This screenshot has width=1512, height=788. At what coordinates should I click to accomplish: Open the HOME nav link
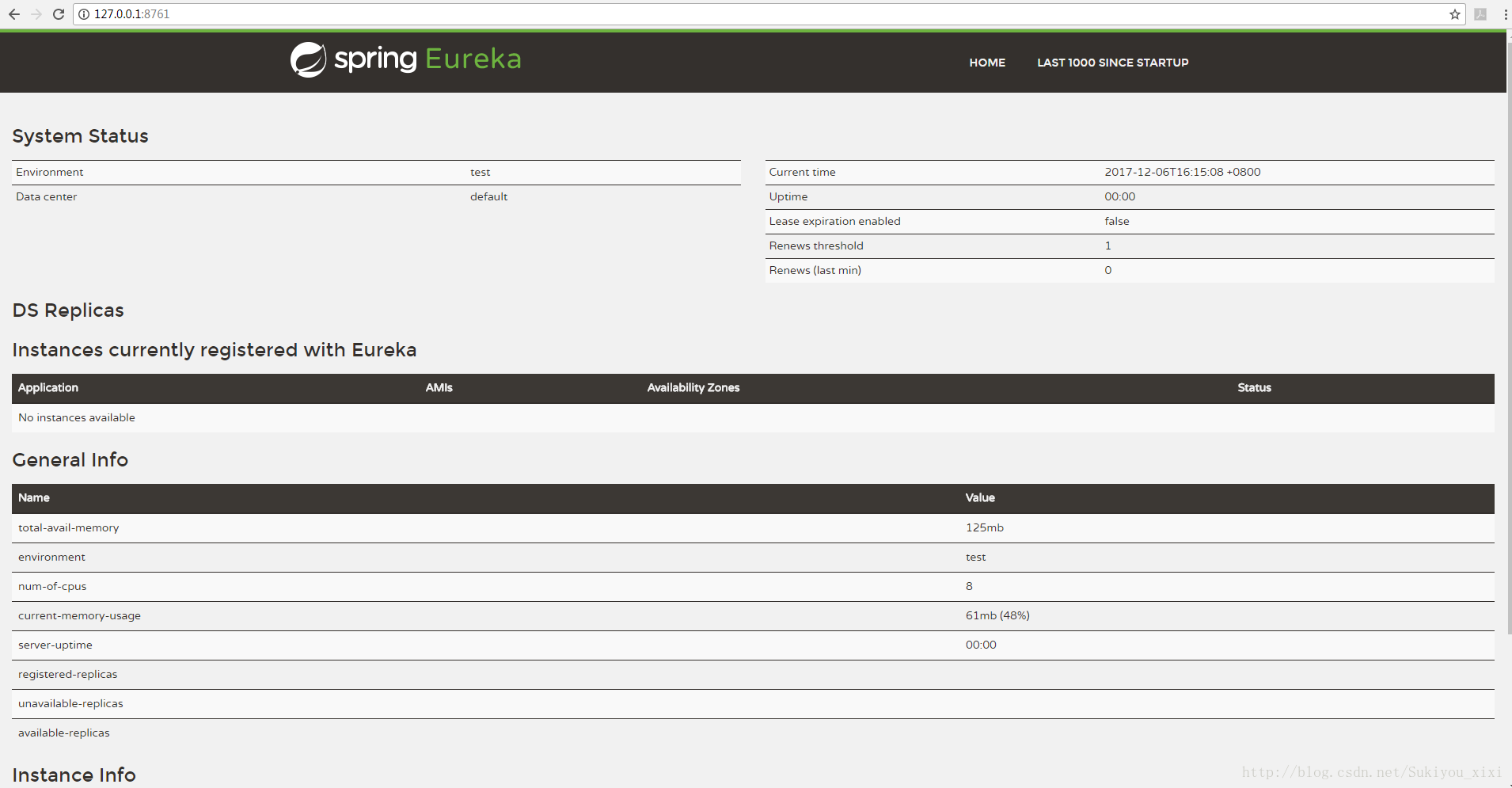(x=987, y=63)
